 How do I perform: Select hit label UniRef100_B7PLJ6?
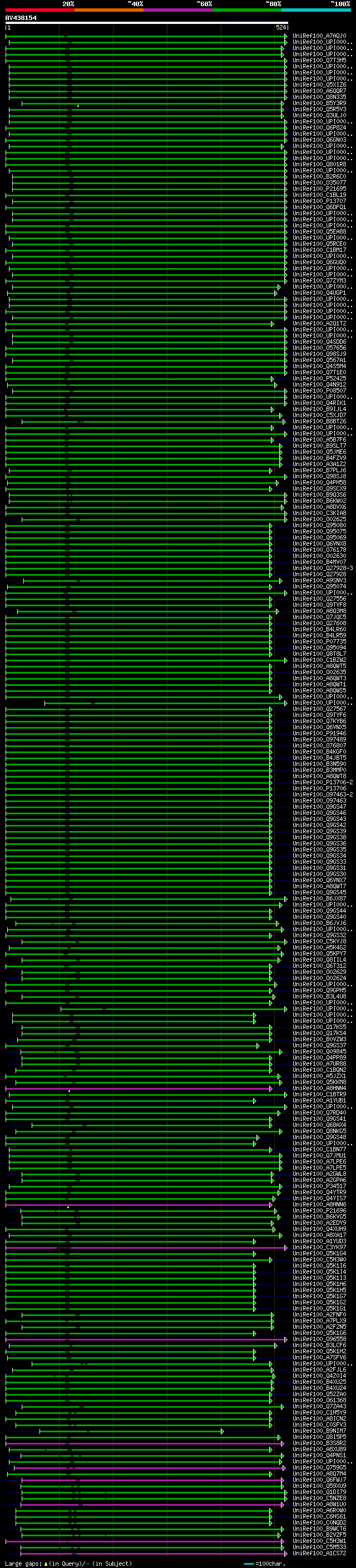click(x=319, y=470)
